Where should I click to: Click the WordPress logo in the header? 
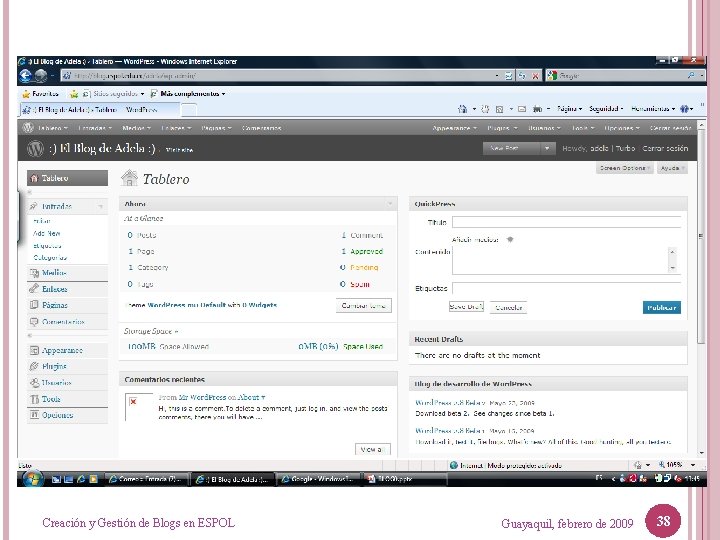point(35,148)
